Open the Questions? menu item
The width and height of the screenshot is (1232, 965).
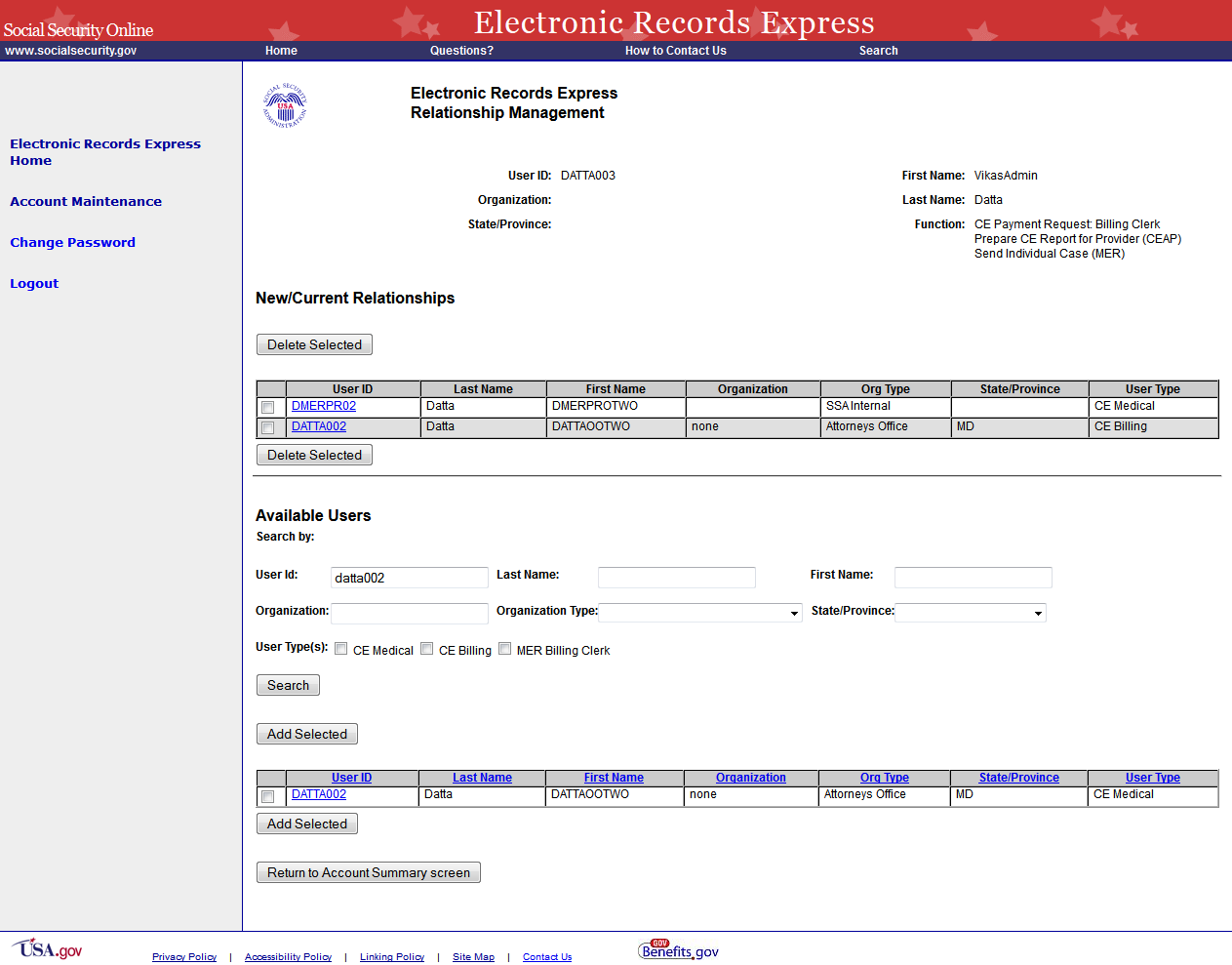click(461, 51)
